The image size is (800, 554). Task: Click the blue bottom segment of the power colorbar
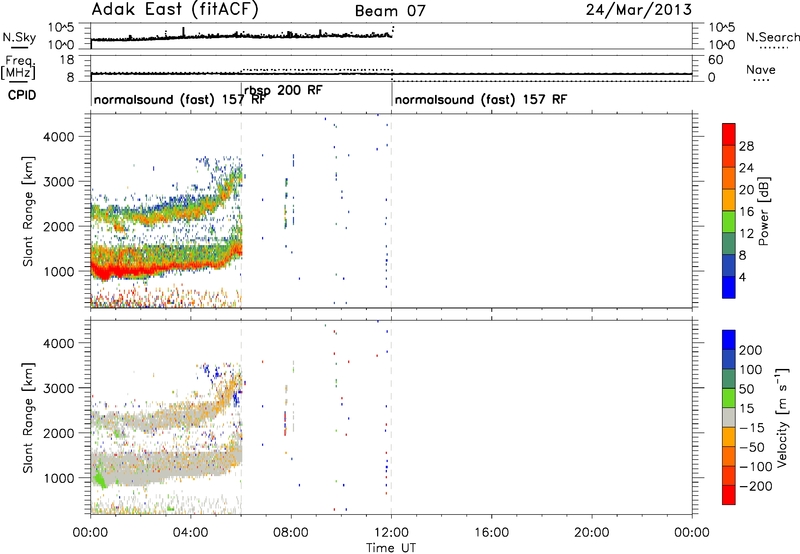tap(729, 287)
